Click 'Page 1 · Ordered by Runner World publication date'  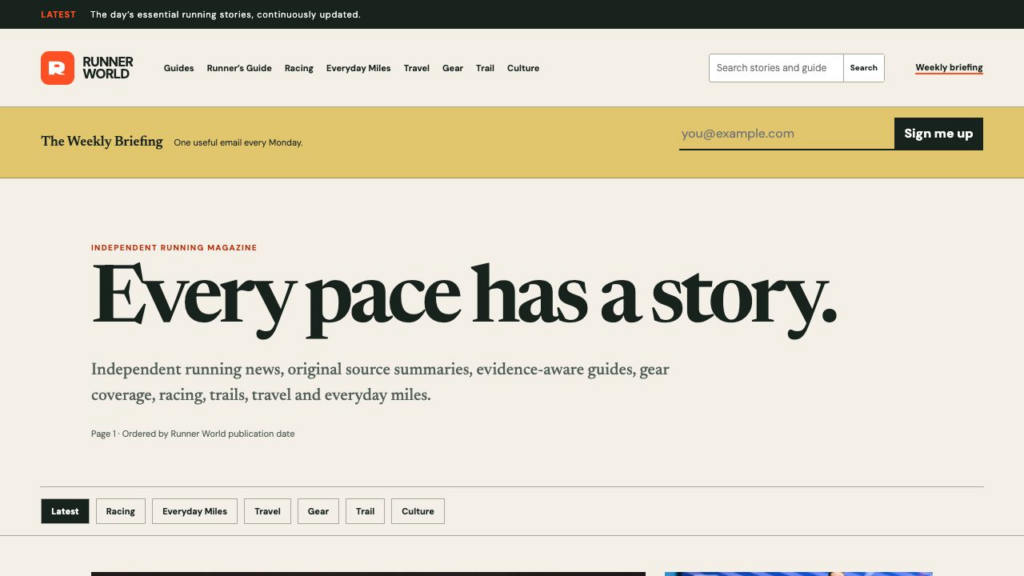pyautogui.click(x=193, y=434)
